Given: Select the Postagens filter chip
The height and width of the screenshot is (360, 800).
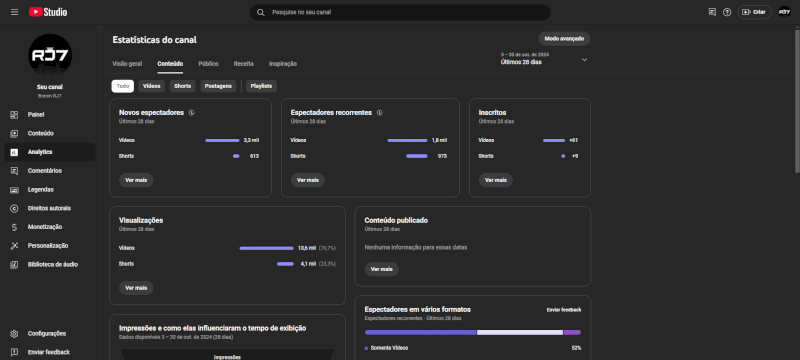Looking at the screenshot, I should 218,86.
